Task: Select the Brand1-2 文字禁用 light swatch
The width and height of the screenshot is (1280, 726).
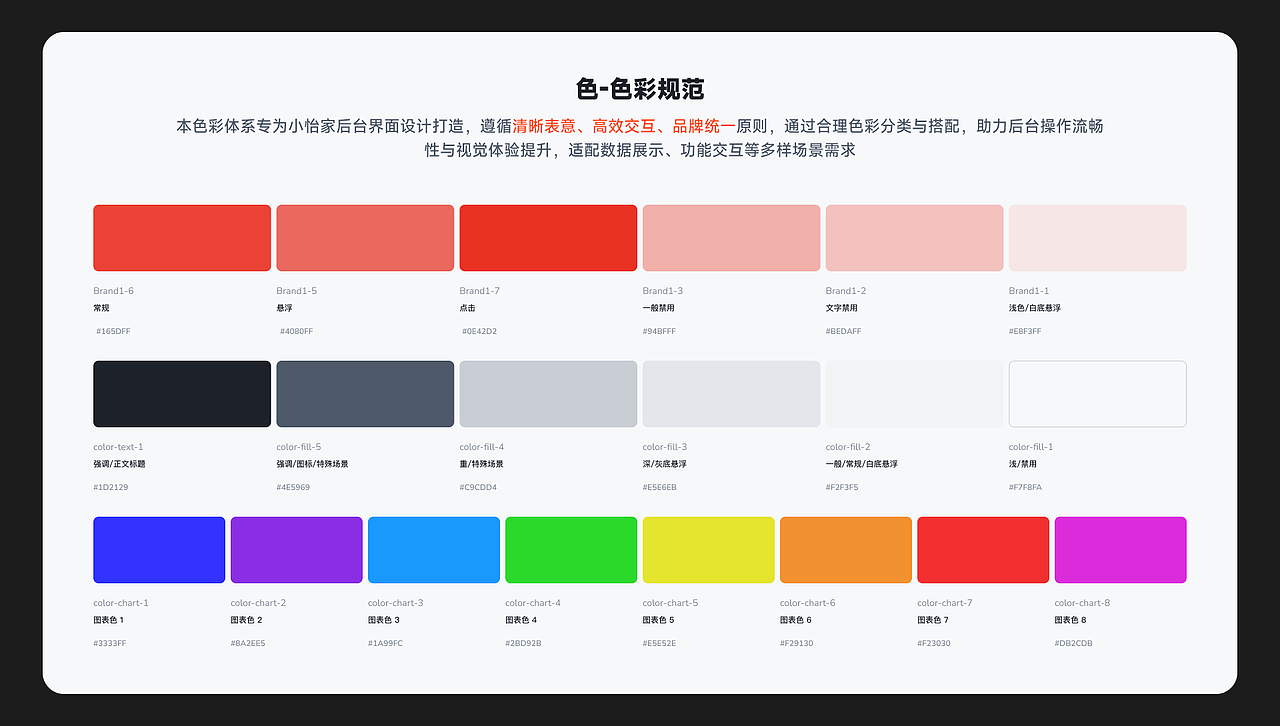Action: [914, 238]
